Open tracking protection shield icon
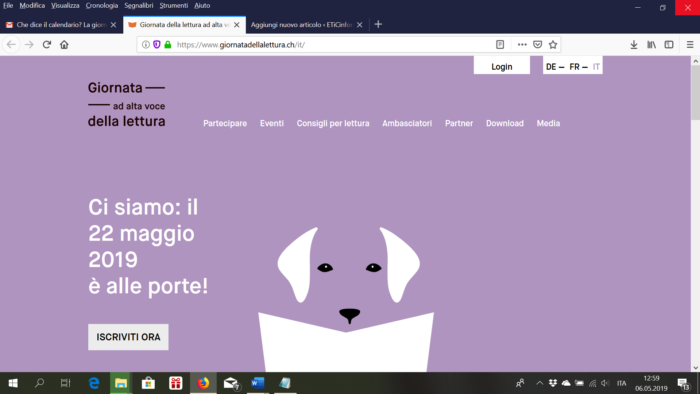 (x=157, y=45)
